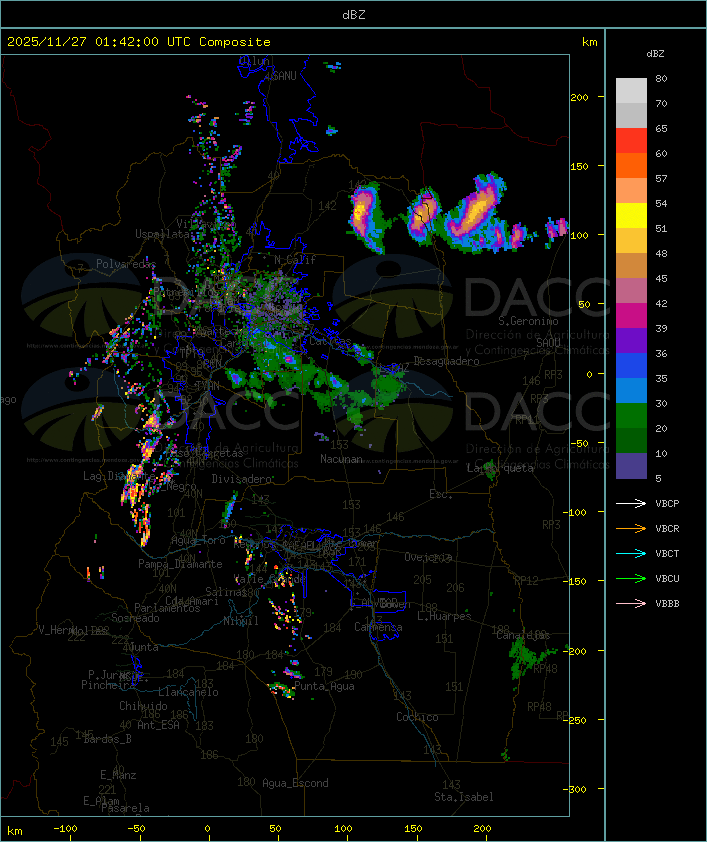
Task: Click the Sta.Isabel place label
Action: [x=464, y=797]
